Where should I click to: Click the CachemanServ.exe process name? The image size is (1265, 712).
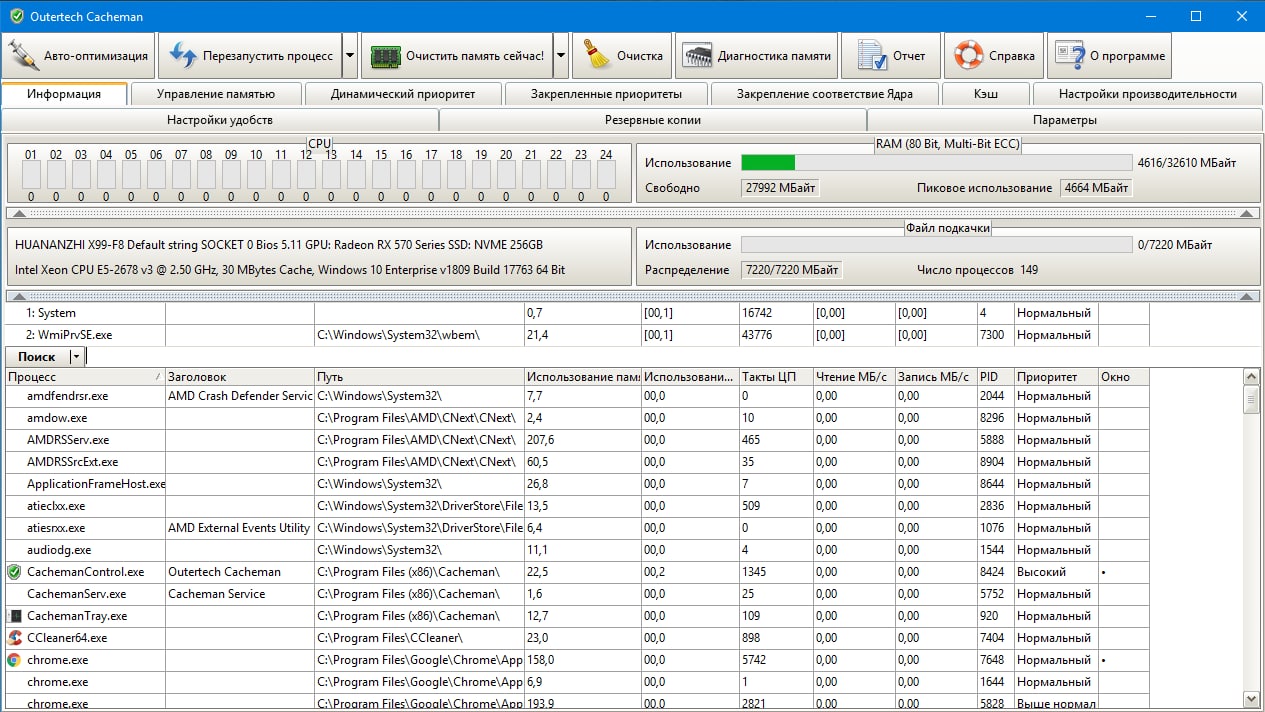tap(76, 594)
